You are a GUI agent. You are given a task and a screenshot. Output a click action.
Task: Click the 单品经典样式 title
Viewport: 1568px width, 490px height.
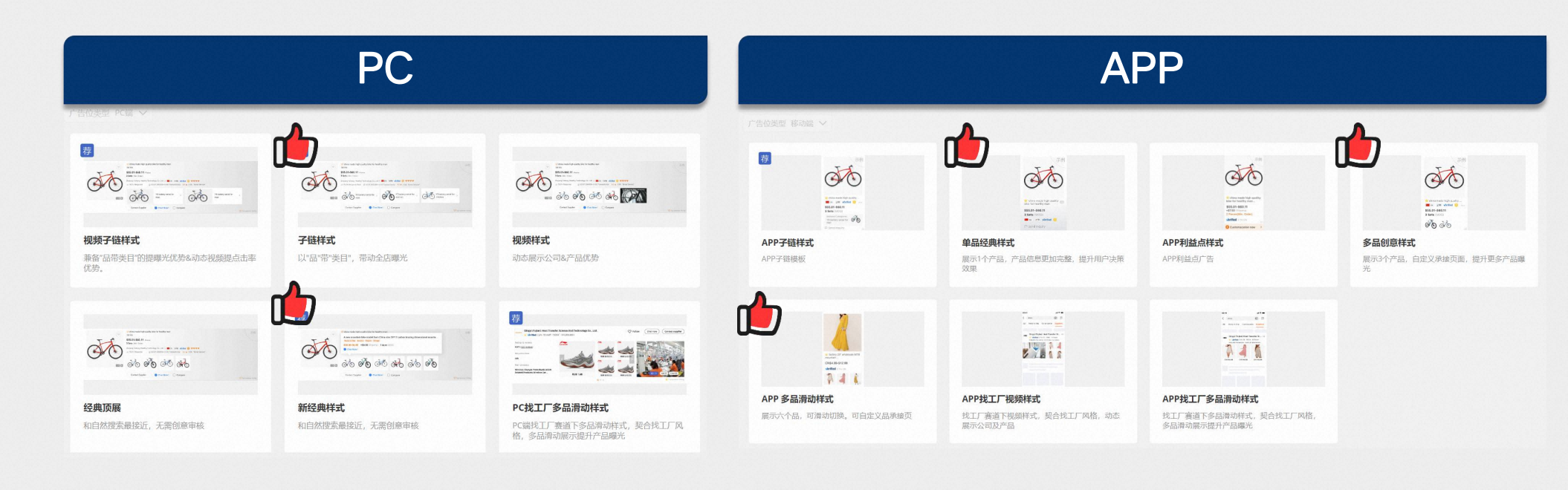click(988, 243)
